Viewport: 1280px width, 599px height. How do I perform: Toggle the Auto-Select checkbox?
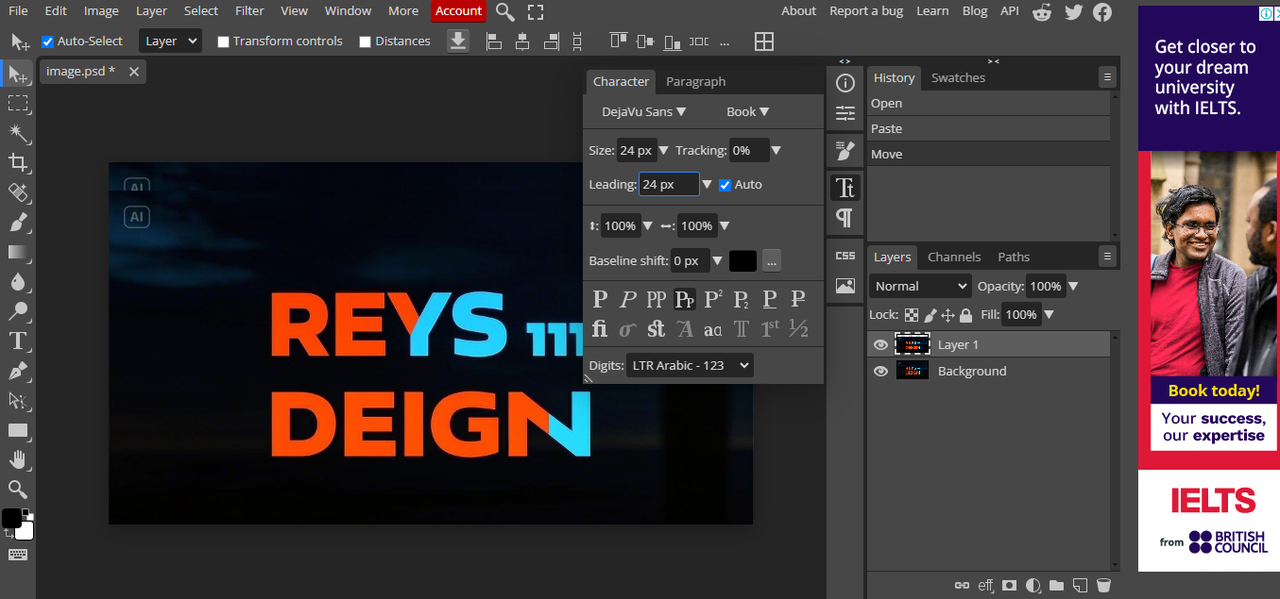click(x=47, y=42)
